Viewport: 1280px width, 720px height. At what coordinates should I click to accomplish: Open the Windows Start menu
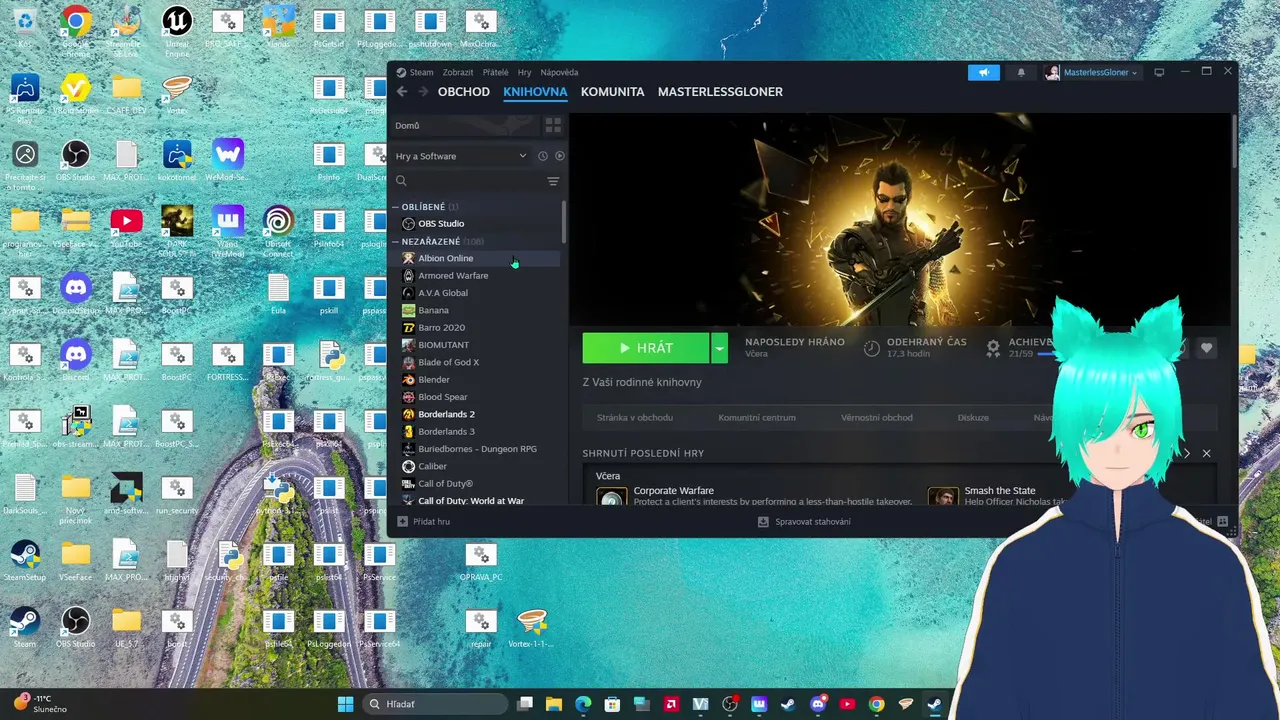click(345, 704)
